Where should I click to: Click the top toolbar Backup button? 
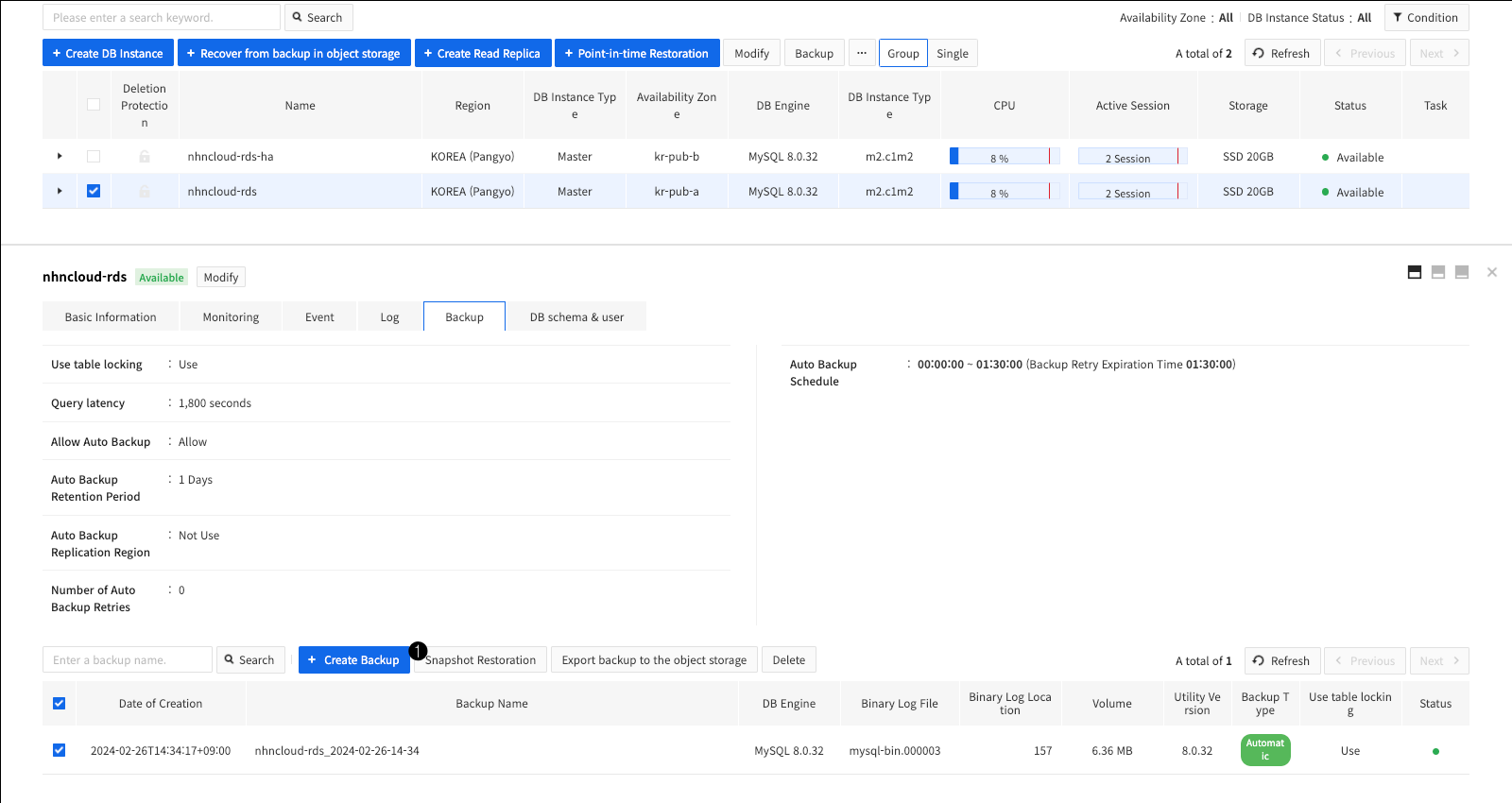pos(814,53)
